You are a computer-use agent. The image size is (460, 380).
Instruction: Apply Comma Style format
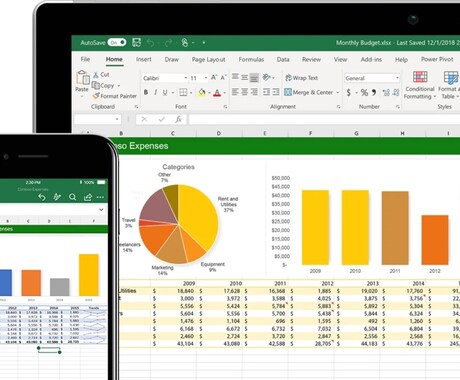point(374,92)
